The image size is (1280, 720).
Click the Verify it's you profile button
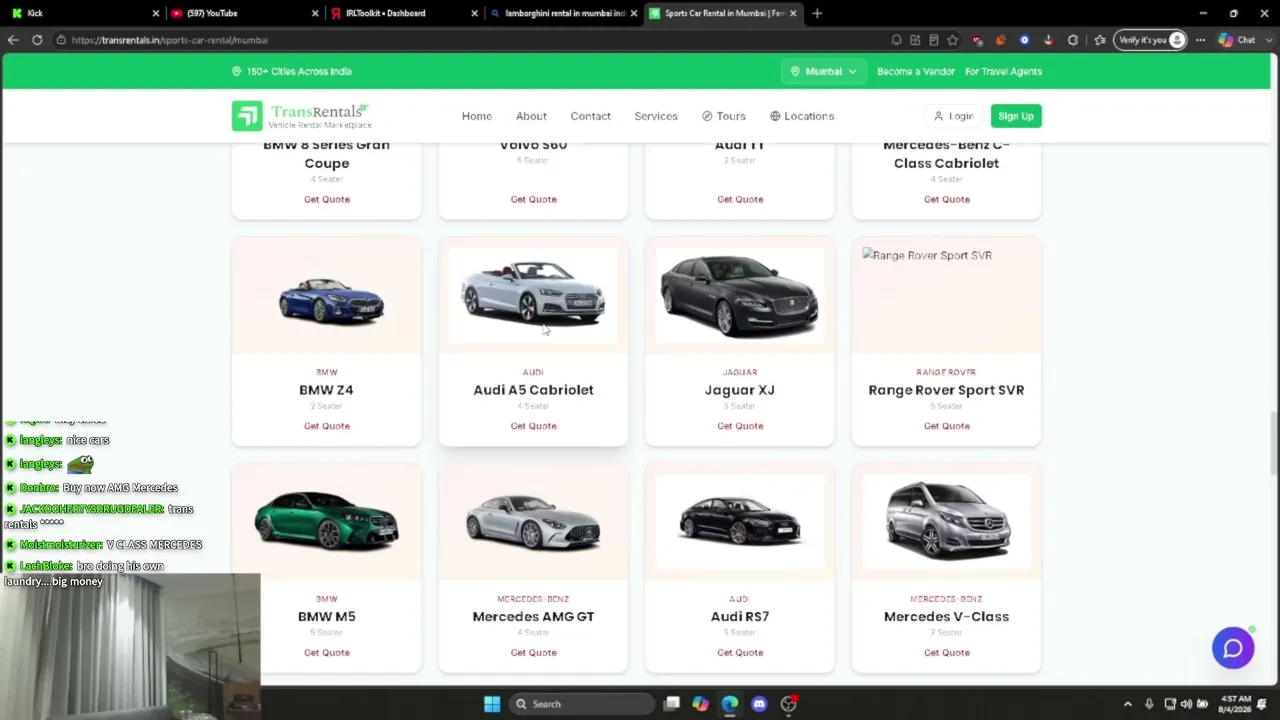[x=1151, y=40]
